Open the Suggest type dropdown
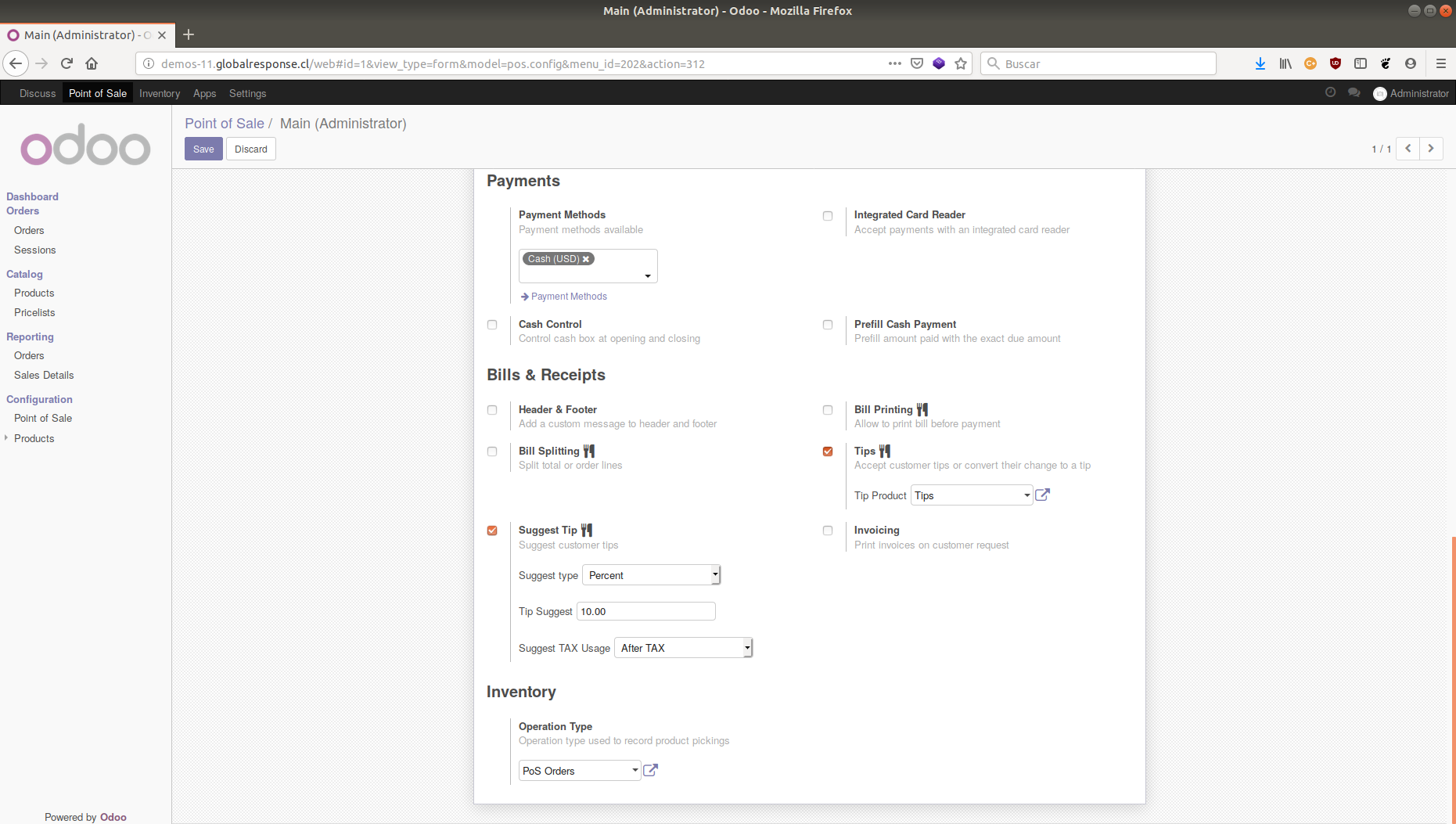 click(651, 575)
